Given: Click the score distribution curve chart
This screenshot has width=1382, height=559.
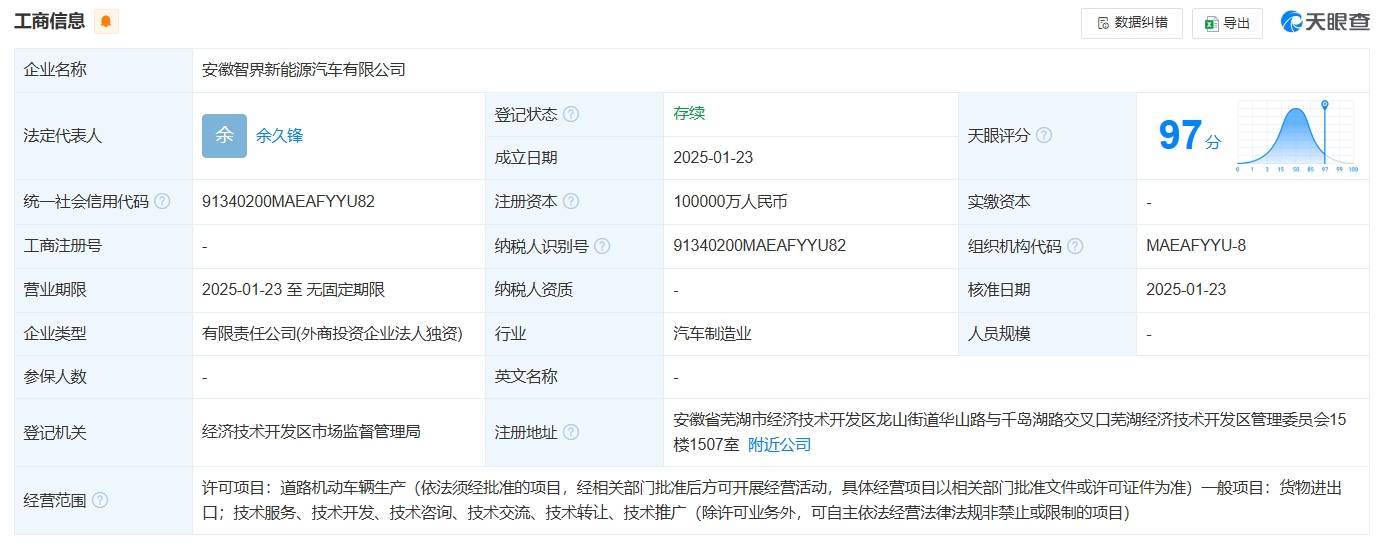Looking at the screenshot, I should click(x=1296, y=136).
